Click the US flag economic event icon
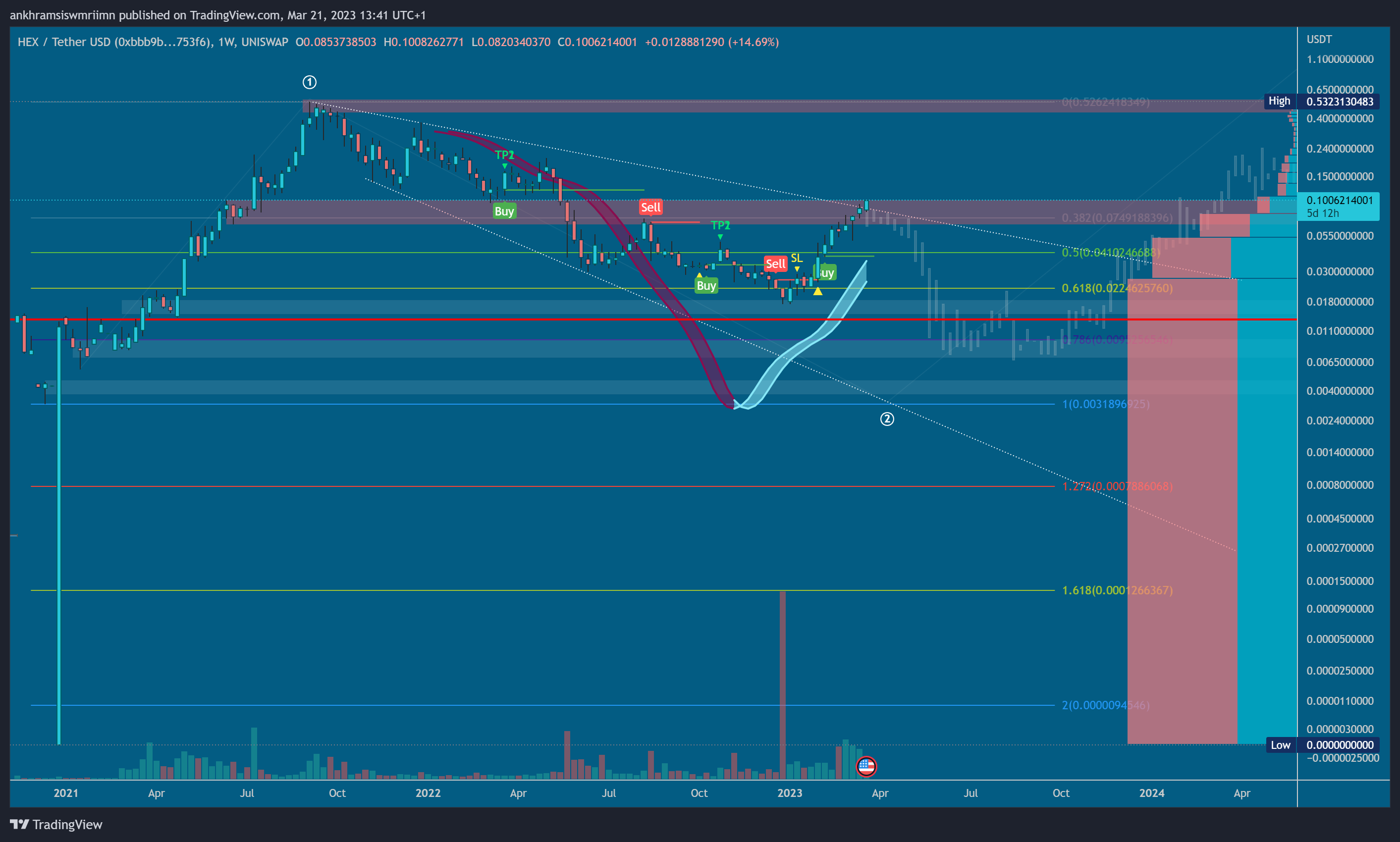The height and width of the screenshot is (842, 1400). point(866,767)
